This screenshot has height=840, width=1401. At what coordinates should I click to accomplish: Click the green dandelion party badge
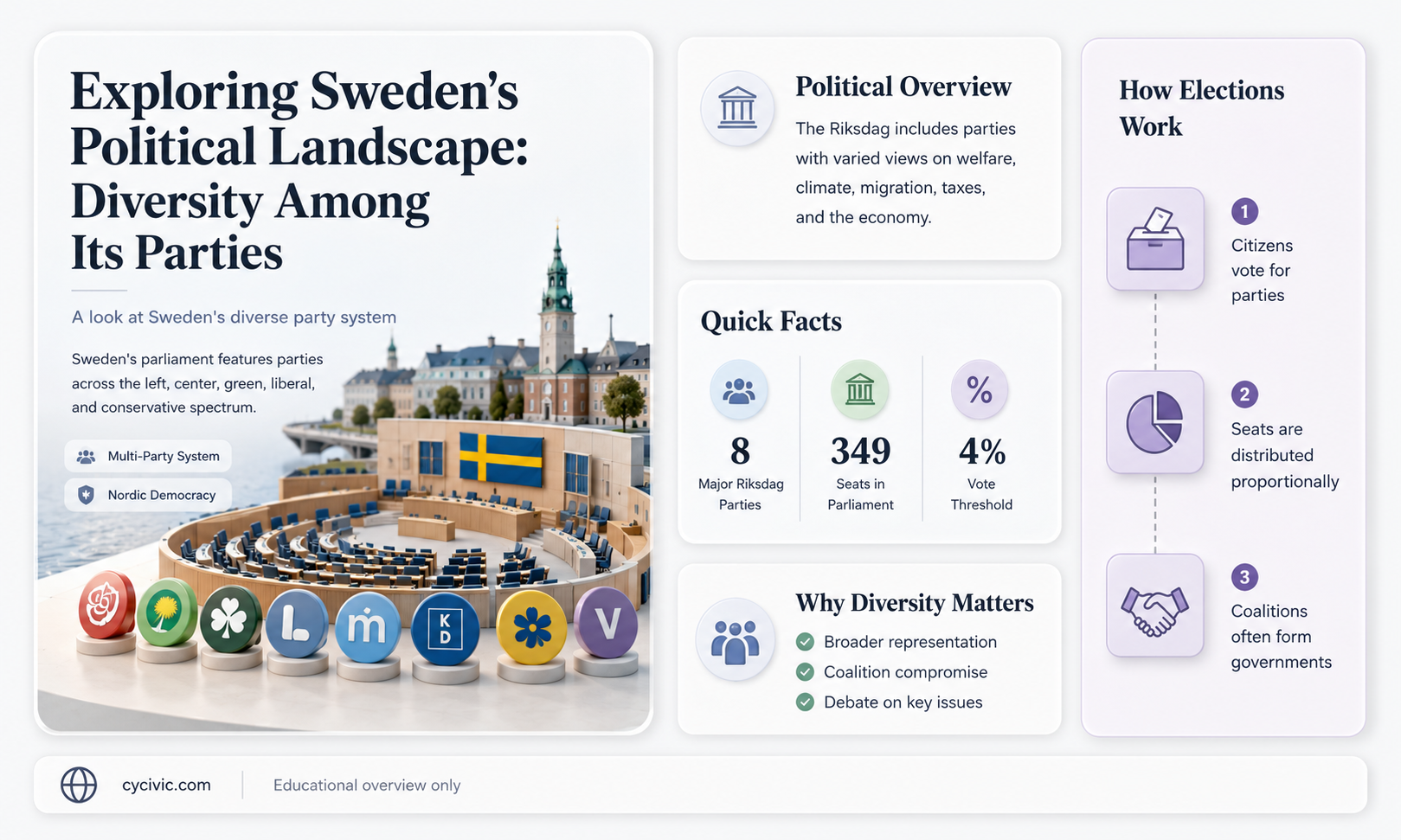167,613
